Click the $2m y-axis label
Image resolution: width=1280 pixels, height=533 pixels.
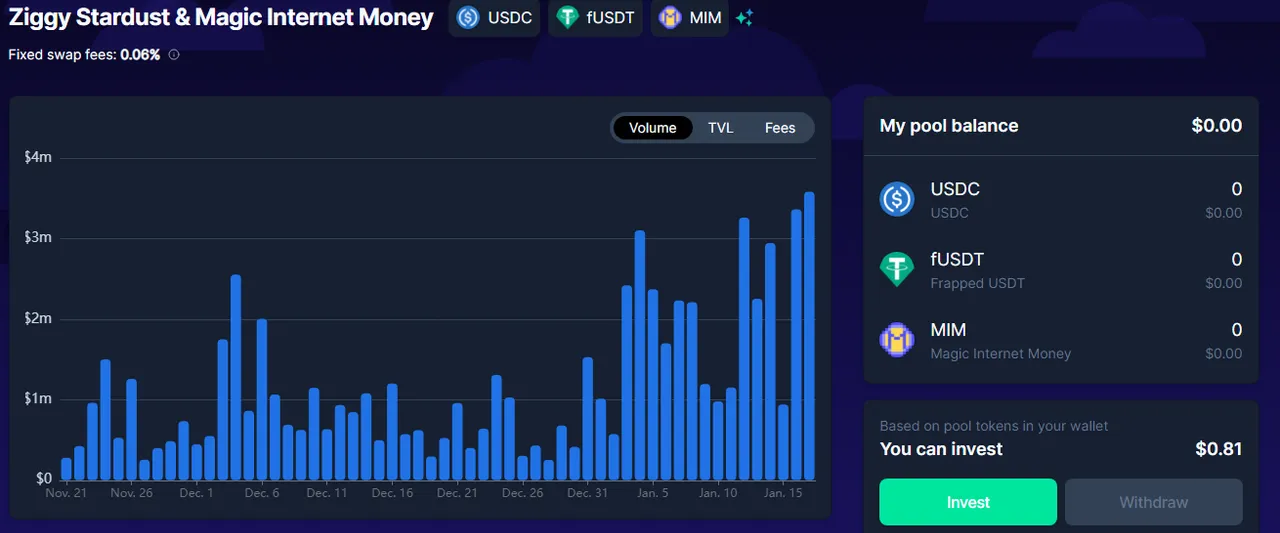(x=38, y=318)
